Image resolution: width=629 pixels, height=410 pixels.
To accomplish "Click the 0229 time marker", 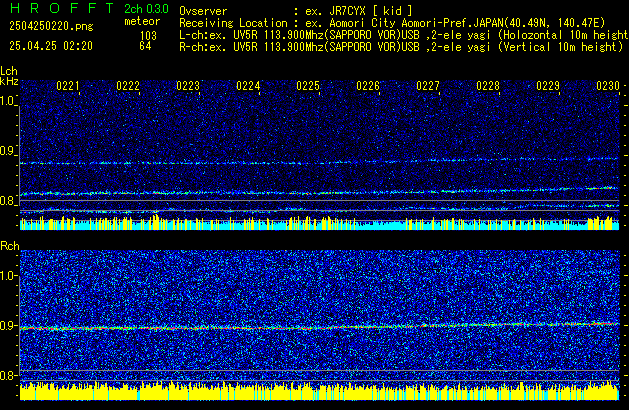I will 548,86.
